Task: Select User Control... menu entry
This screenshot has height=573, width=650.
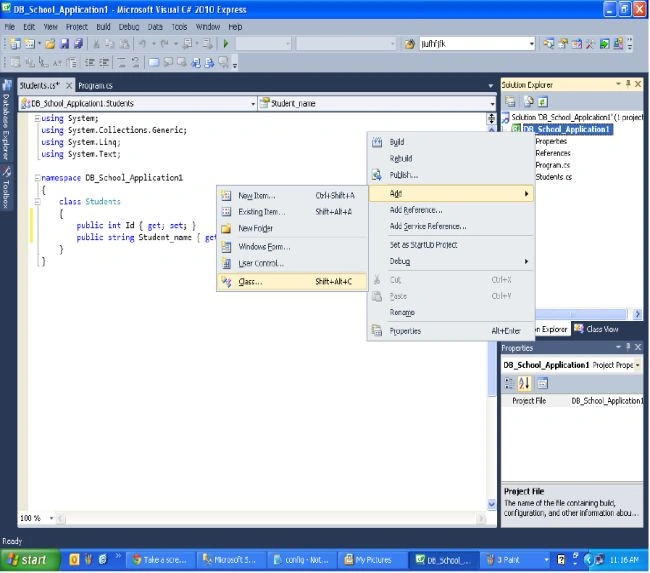Action: (292, 264)
